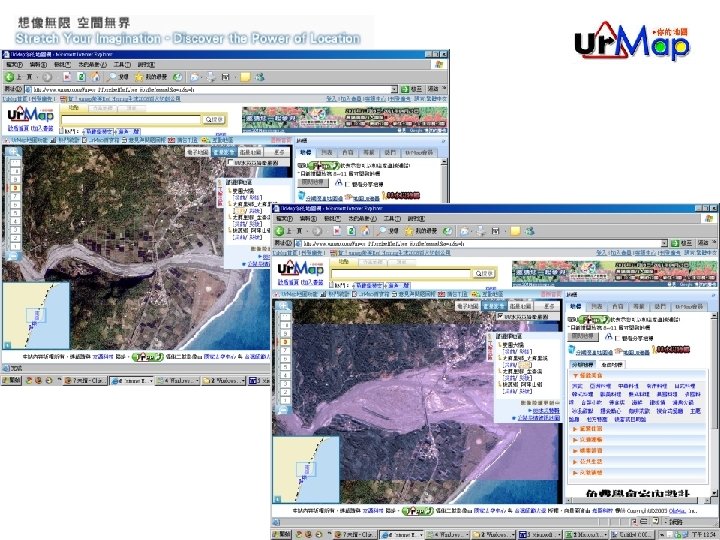Collapse the expanded orange category in front right panel
This screenshot has width=720, height=540.
576,376
